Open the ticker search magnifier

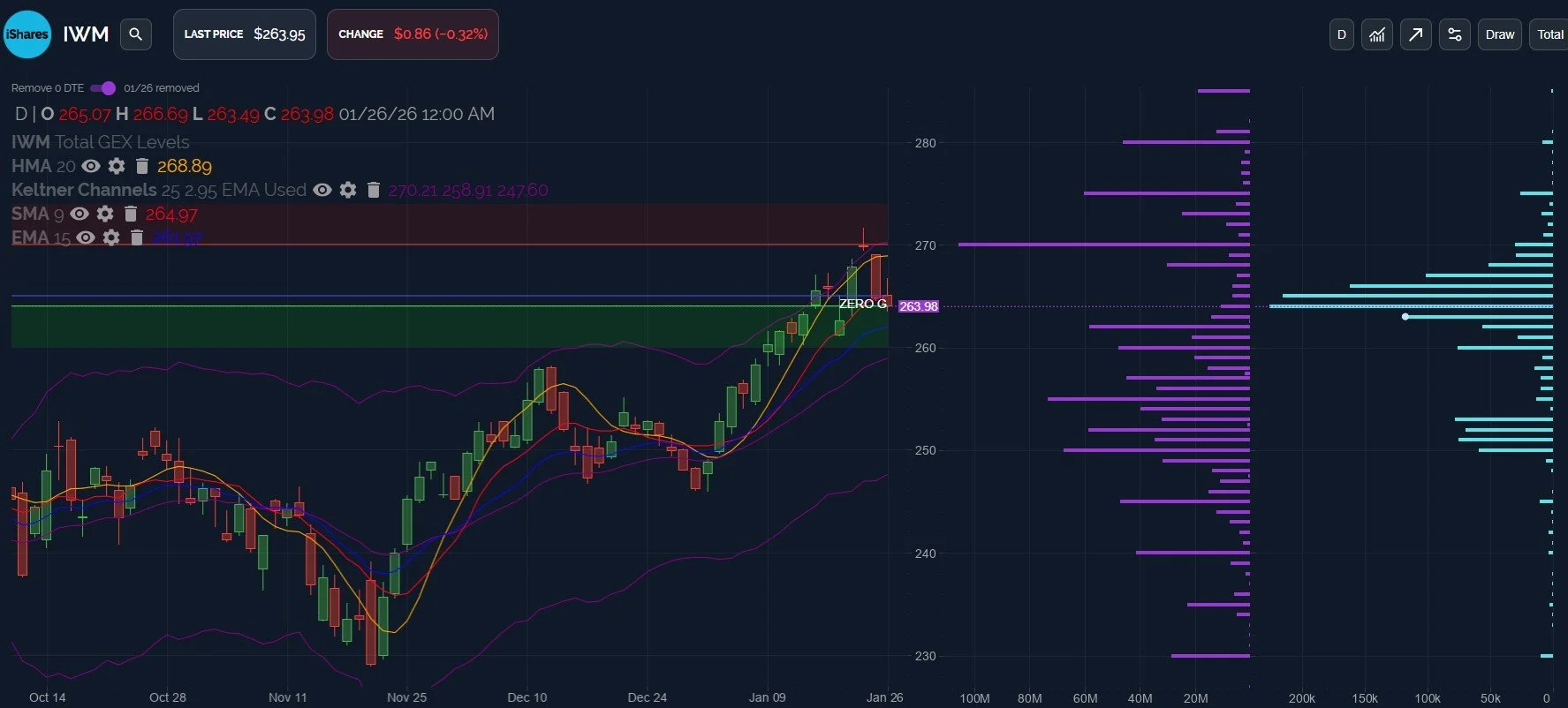(x=135, y=34)
